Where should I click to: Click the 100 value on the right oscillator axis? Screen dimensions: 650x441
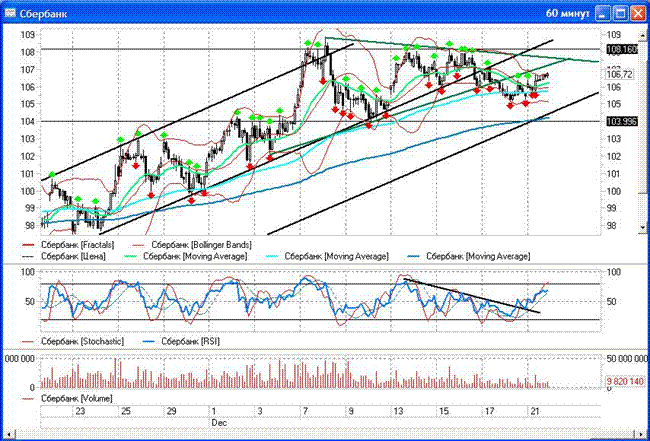(x=614, y=272)
